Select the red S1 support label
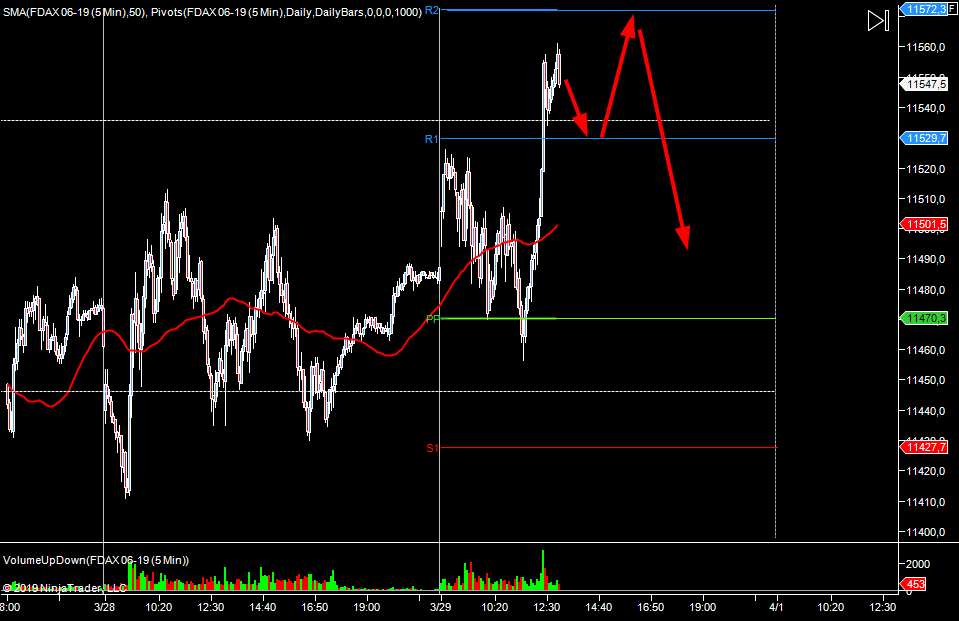The height and width of the screenshot is (621, 959). (432, 448)
